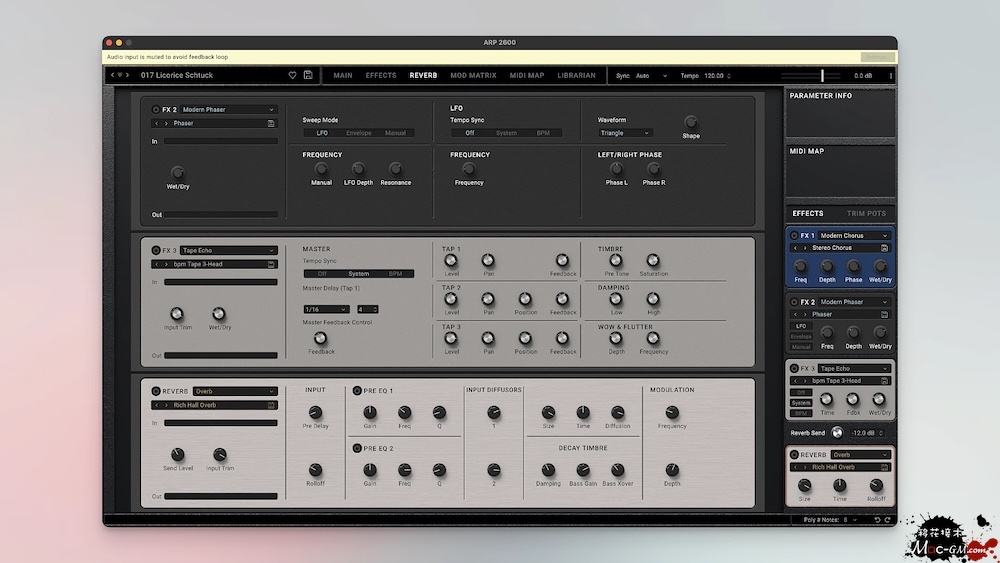This screenshot has width=1000, height=563.
Task: Click preset name 017 Licorice Schtuck
Action: click(177, 75)
